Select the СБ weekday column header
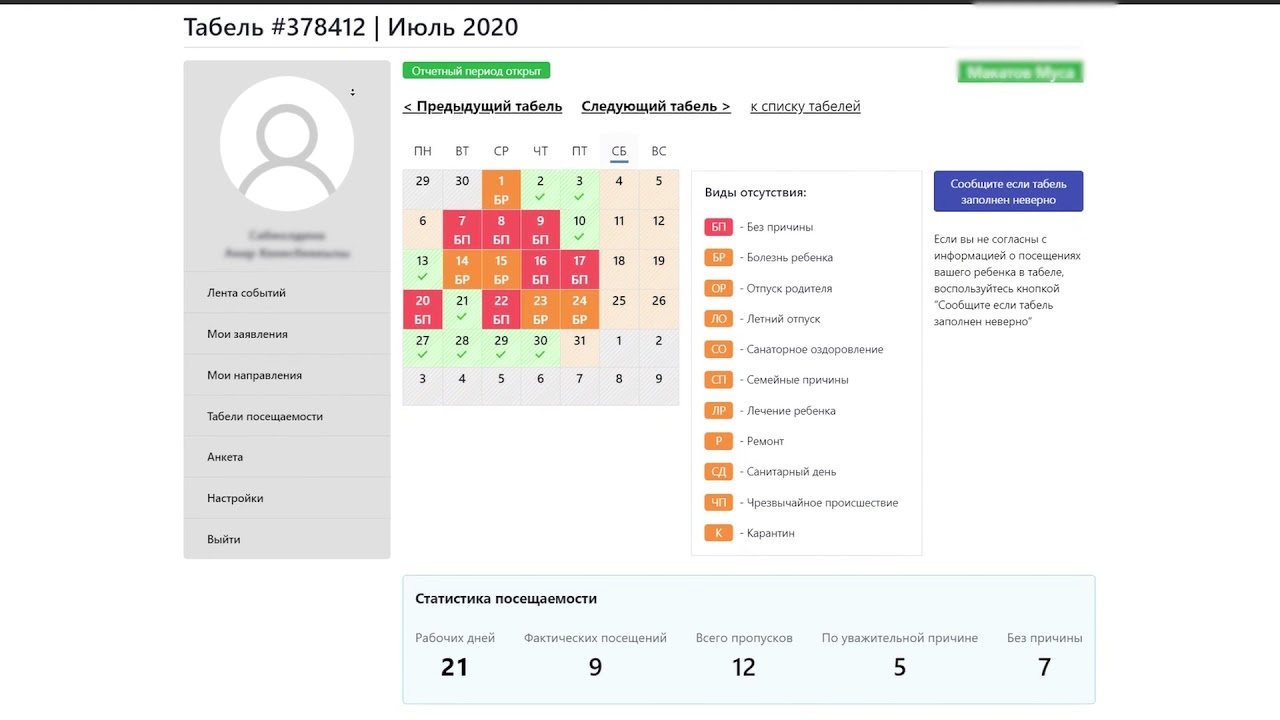Image resolution: width=1280 pixels, height=720 pixels. [619, 151]
